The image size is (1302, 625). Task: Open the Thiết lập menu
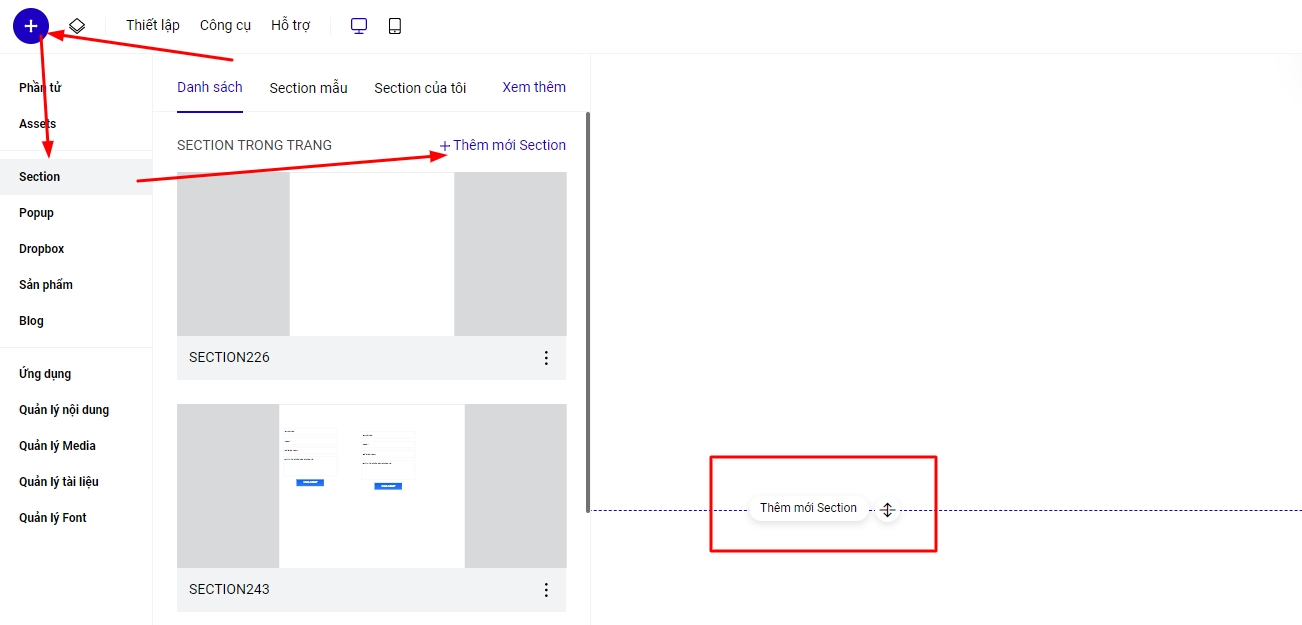click(x=153, y=26)
